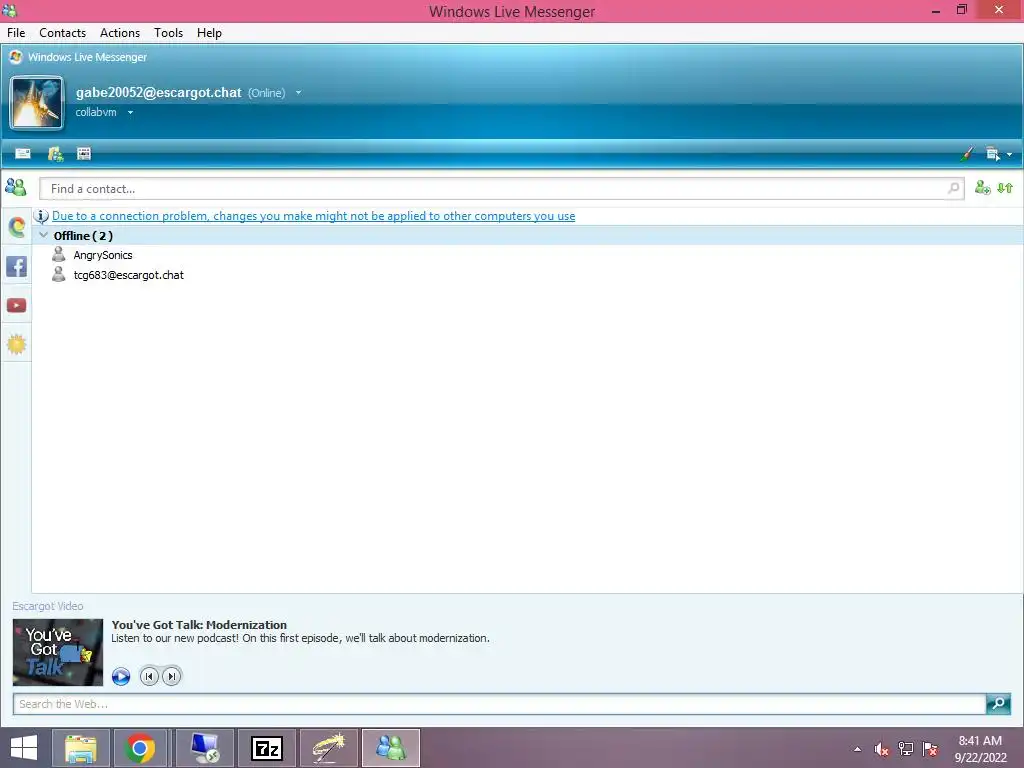This screenshot has width=1024, height=768.
Task: Click the web search magnifier button
Action: (x=998, y=703)
